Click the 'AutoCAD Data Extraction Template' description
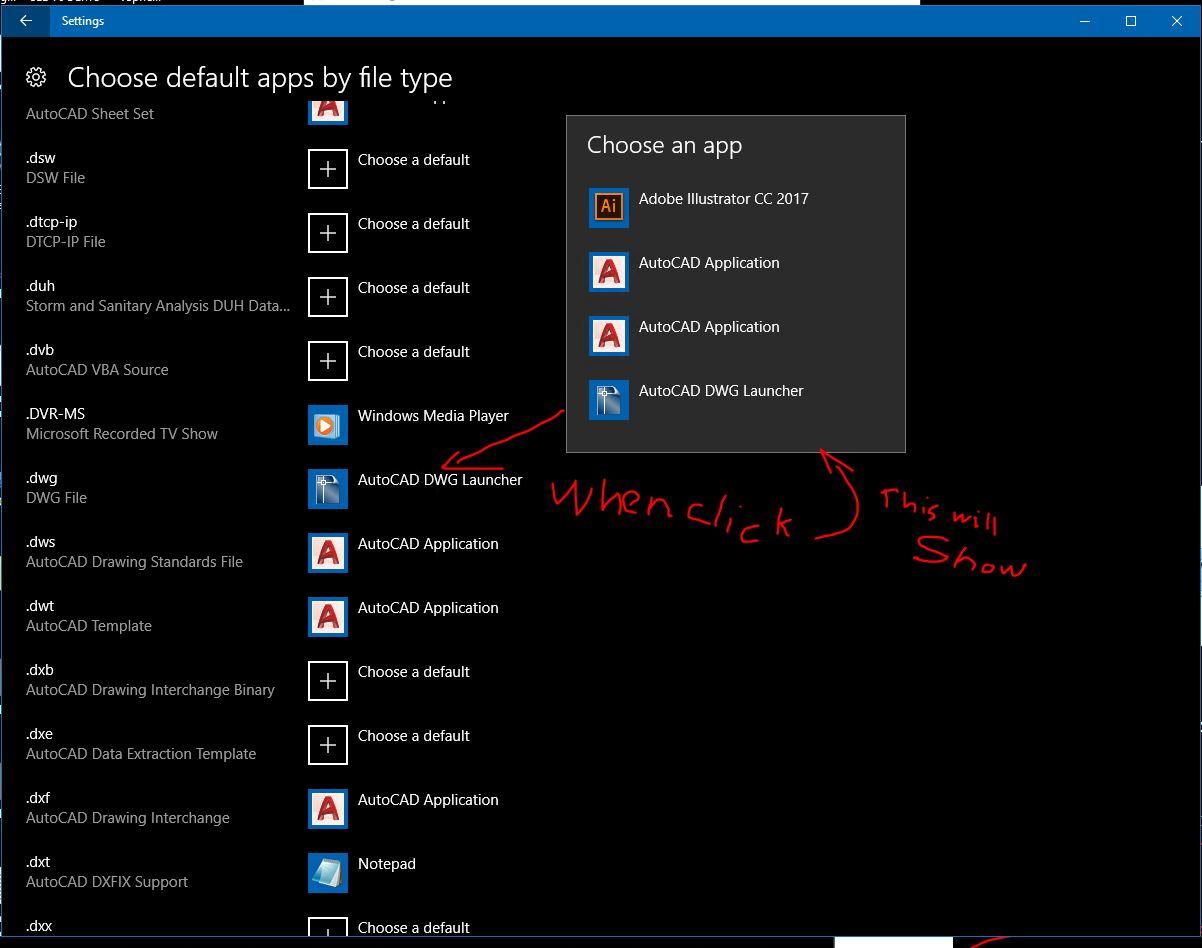This screenshot has height=948, width=1202. 141,754
